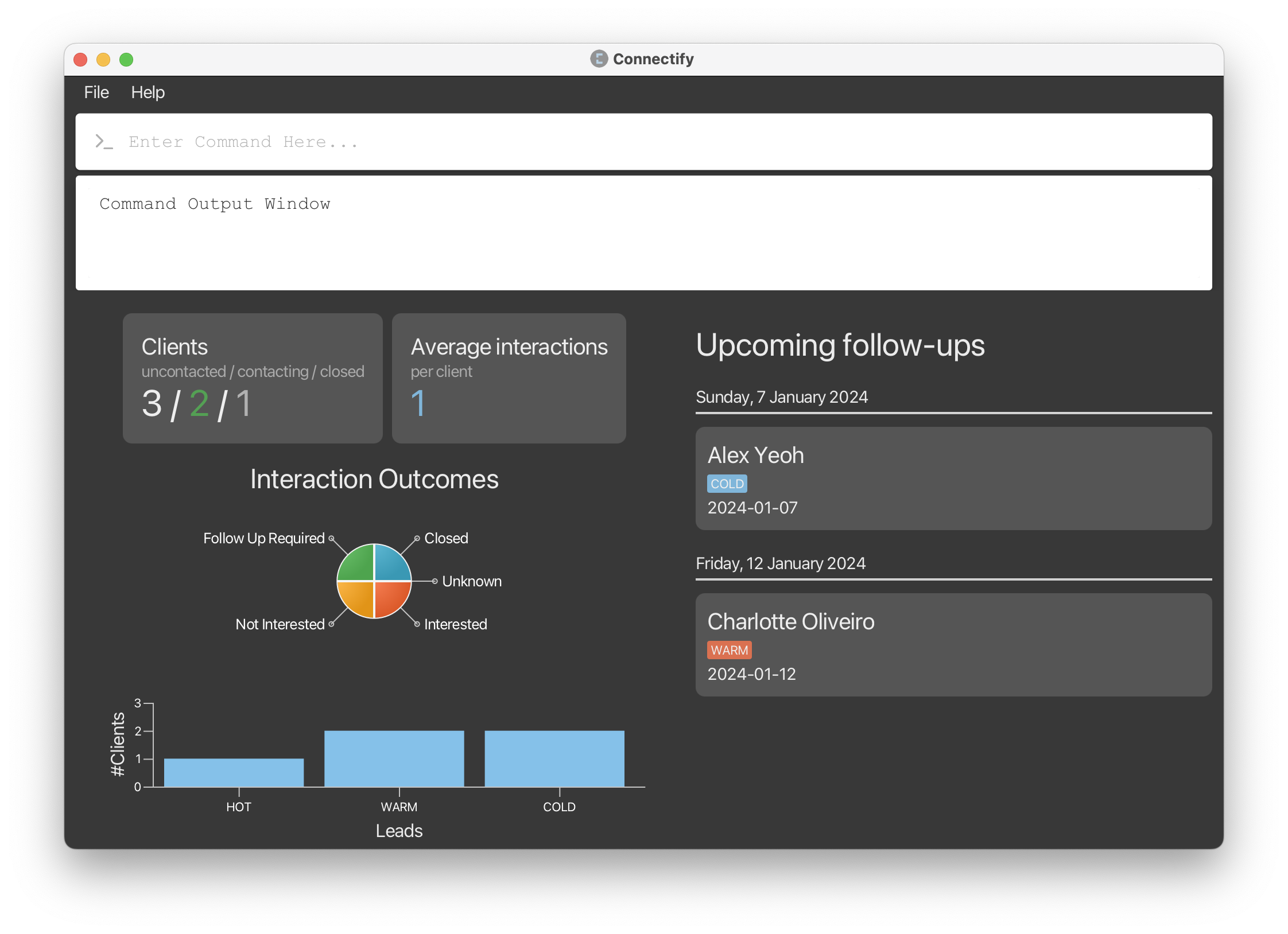Click the COLD tag on Alex Yeoh
Screen dimensions: 1288x934
(727, 484)
